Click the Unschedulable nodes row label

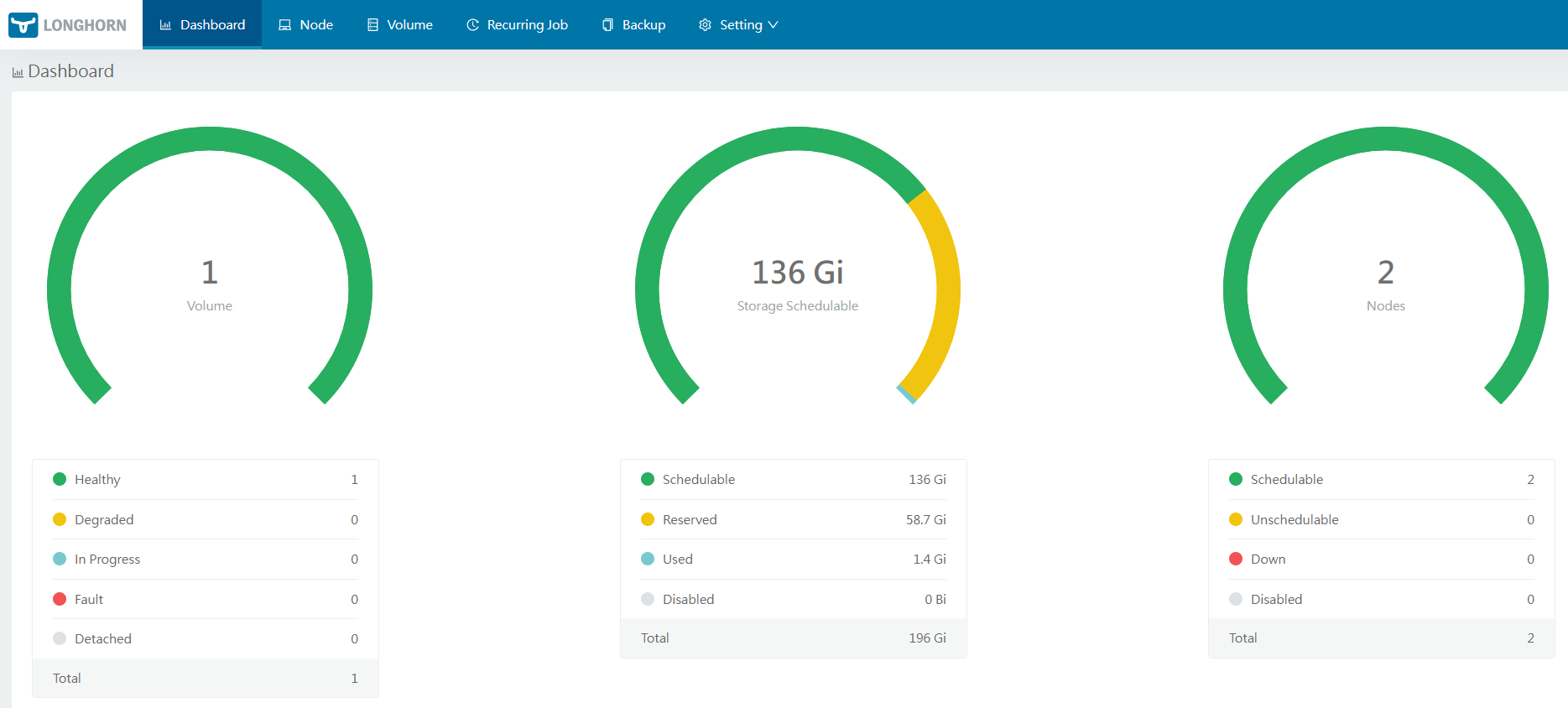click(1295, 519)
